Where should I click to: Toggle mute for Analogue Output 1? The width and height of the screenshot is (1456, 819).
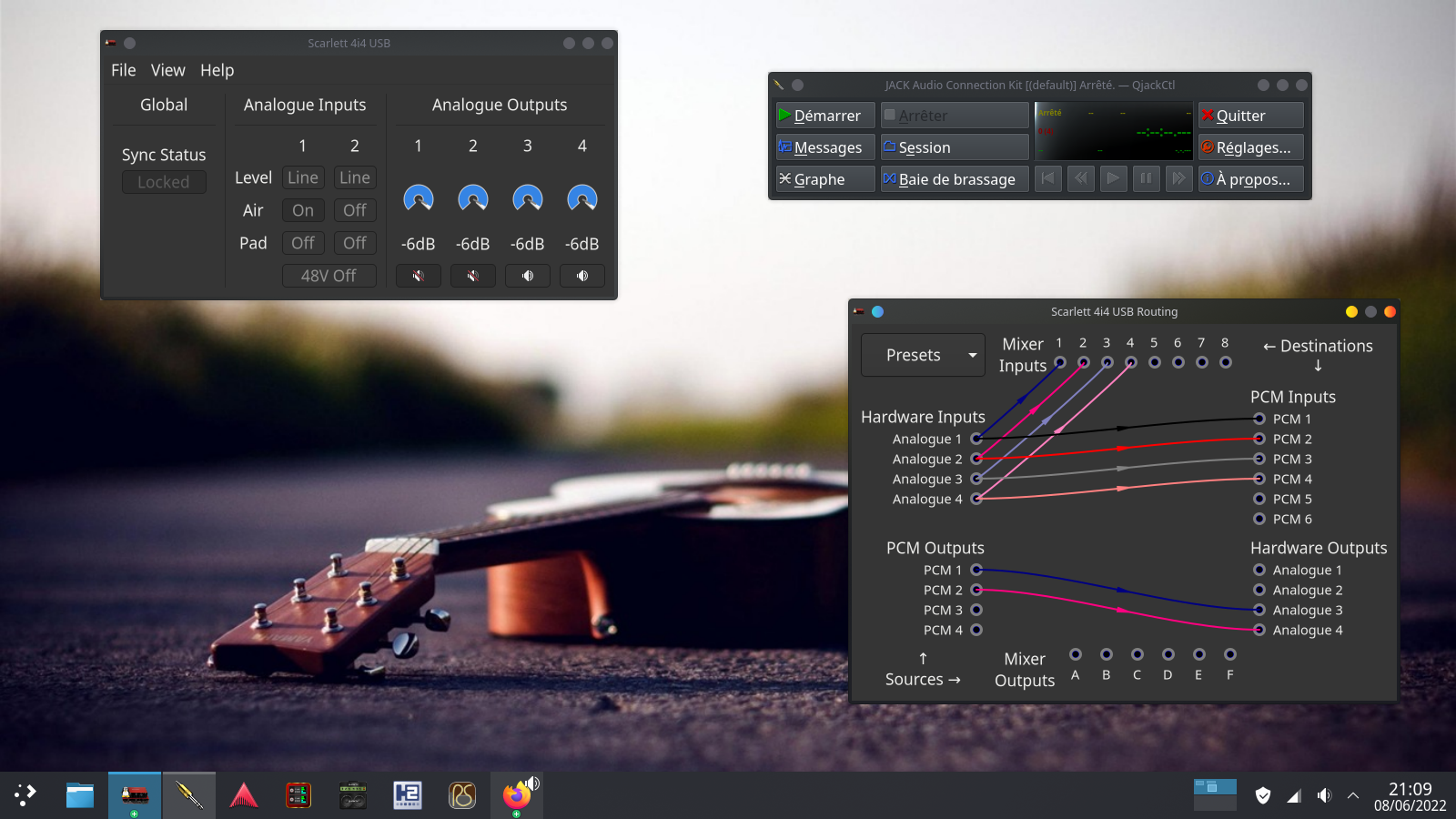coord(419,276)
